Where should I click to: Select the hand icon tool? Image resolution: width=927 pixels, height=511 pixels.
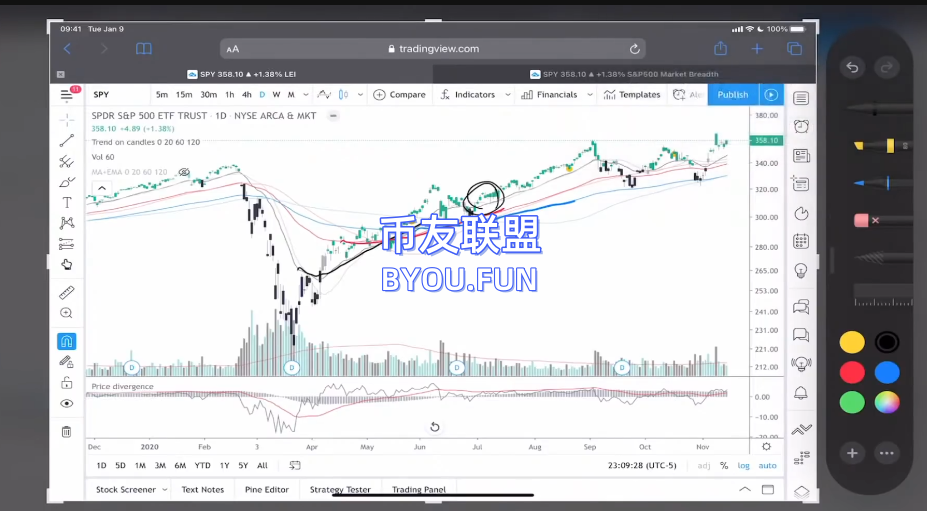click(x=67, y=264)
